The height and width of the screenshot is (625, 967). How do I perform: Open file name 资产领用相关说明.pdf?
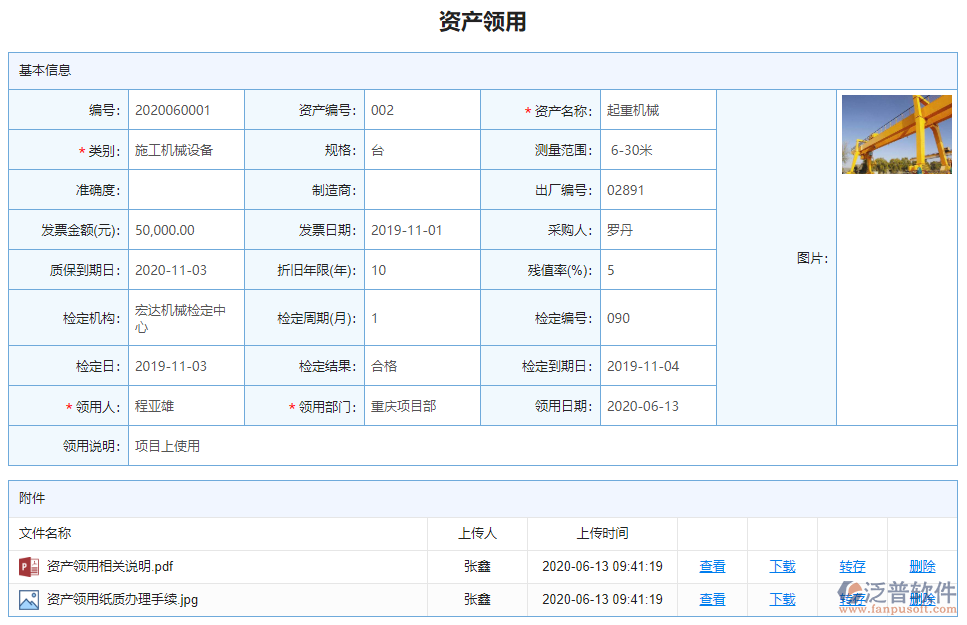click(x=110, y=567)
